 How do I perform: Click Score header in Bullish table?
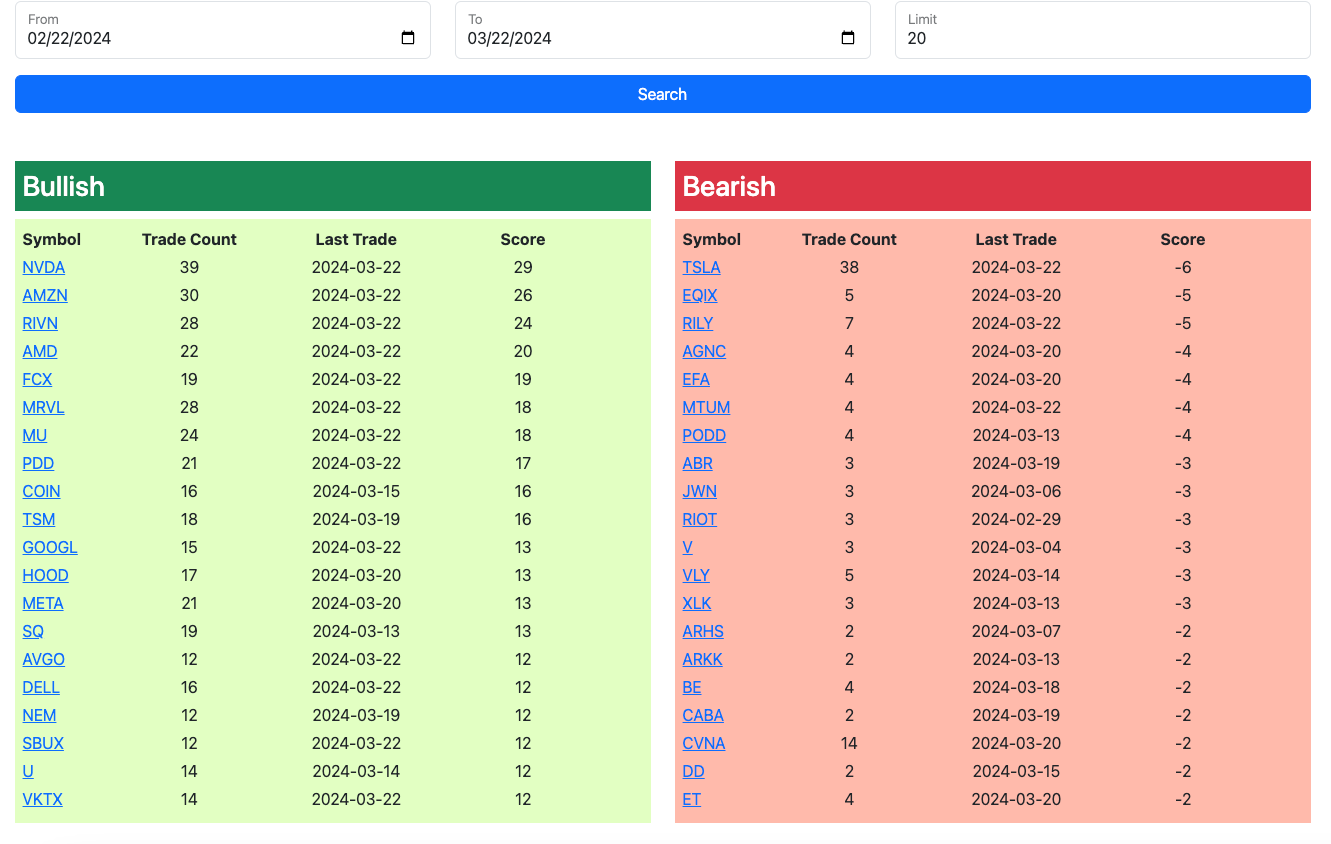(523, 239)
